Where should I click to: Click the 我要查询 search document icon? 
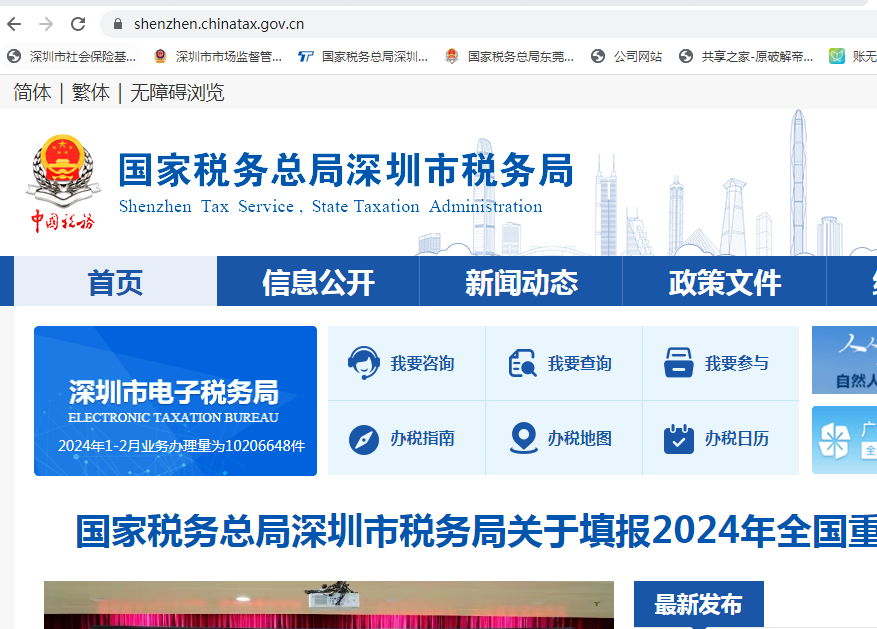(522, 363)
